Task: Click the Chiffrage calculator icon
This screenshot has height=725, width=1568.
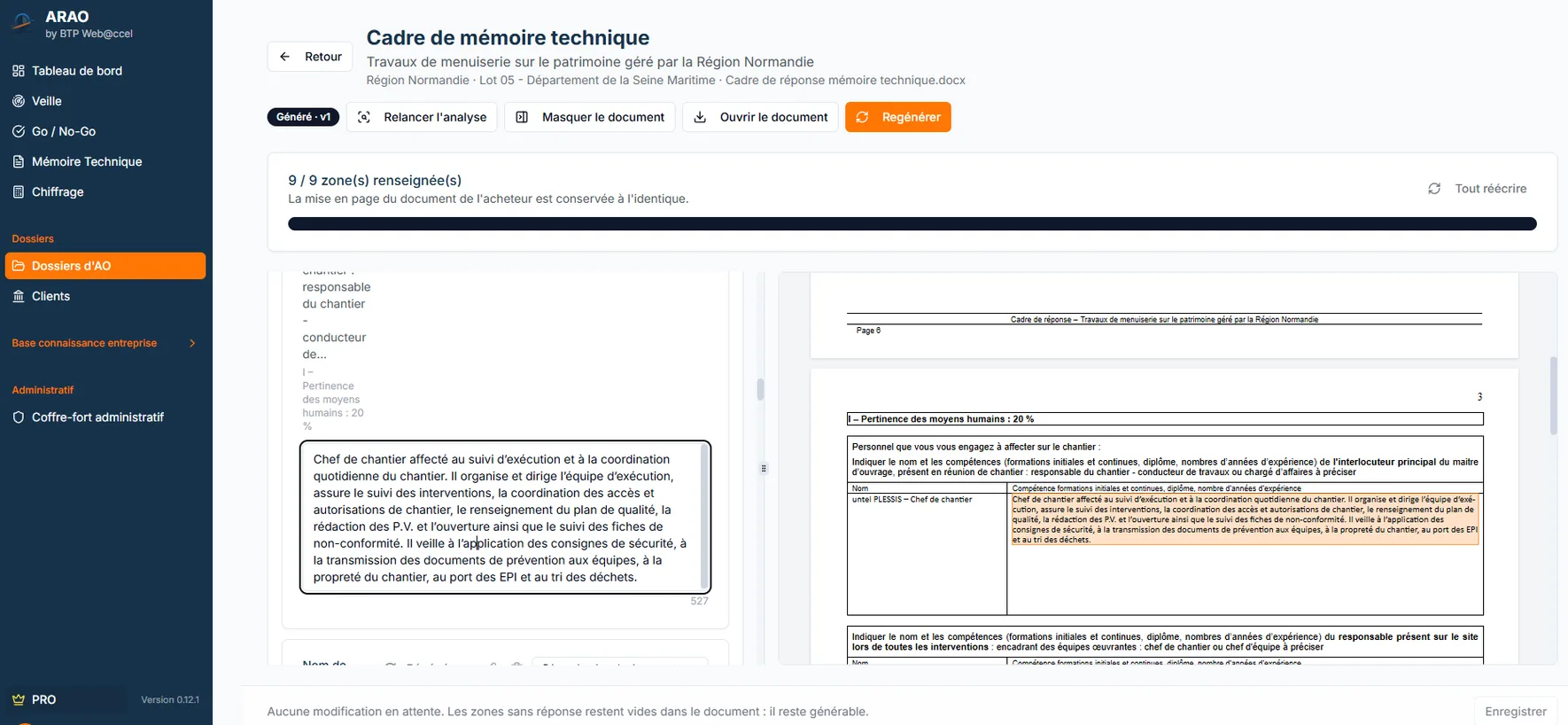Action: 19,191
